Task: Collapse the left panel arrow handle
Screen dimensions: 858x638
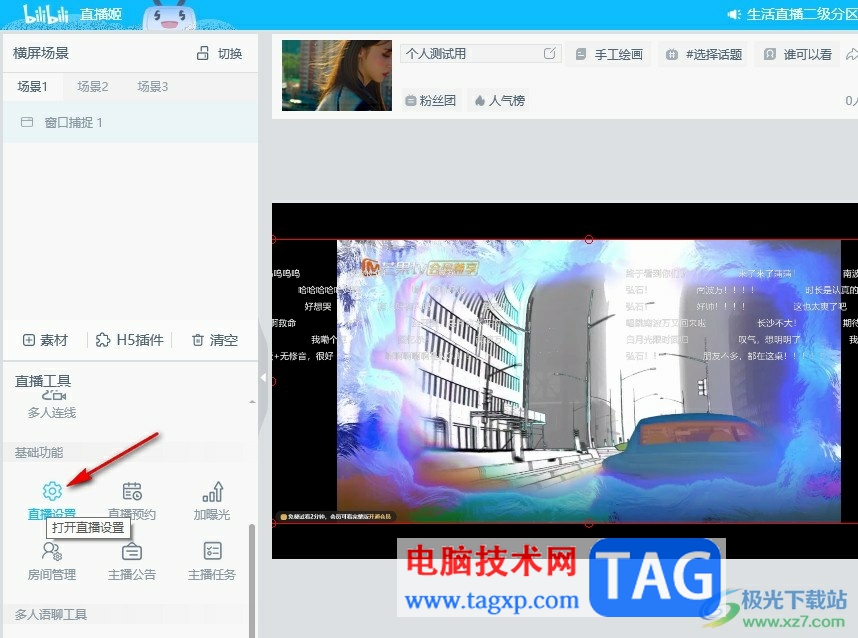Action: point(263,378)
